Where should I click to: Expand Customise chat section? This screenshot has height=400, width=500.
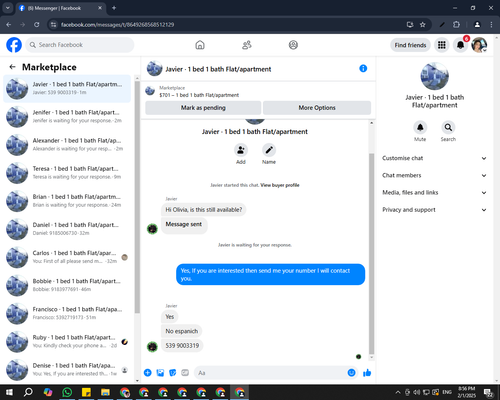pyautogui.click(x=434, y=158)
